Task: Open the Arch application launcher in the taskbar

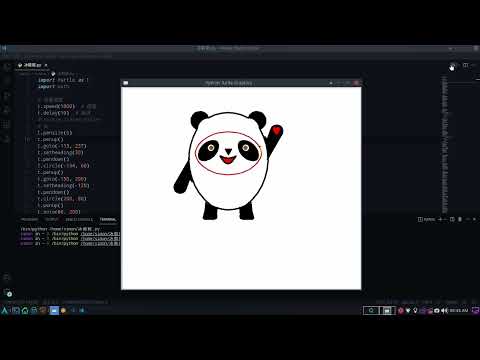Action: [x=5, y=311]
